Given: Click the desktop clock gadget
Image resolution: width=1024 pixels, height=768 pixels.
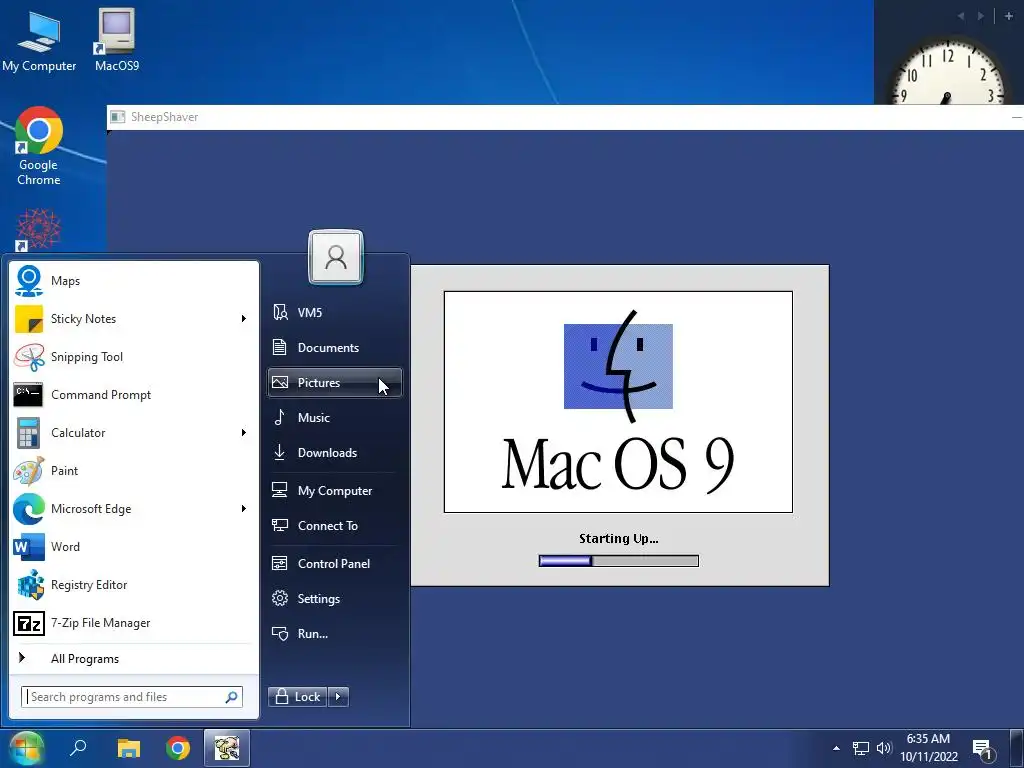Looking at the screenshot, I should point(948,72).
